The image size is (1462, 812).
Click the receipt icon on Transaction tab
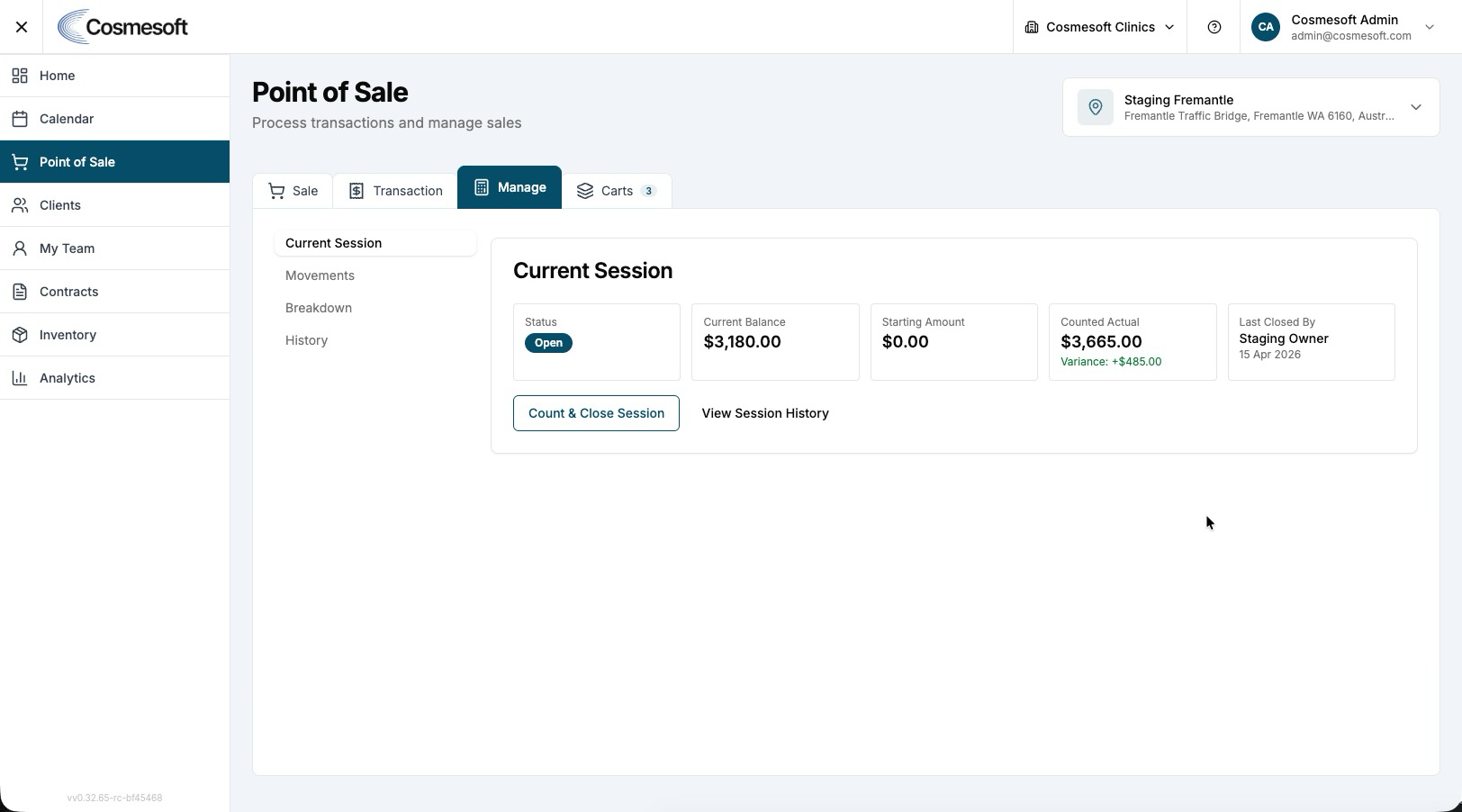[x=356, y=191]
